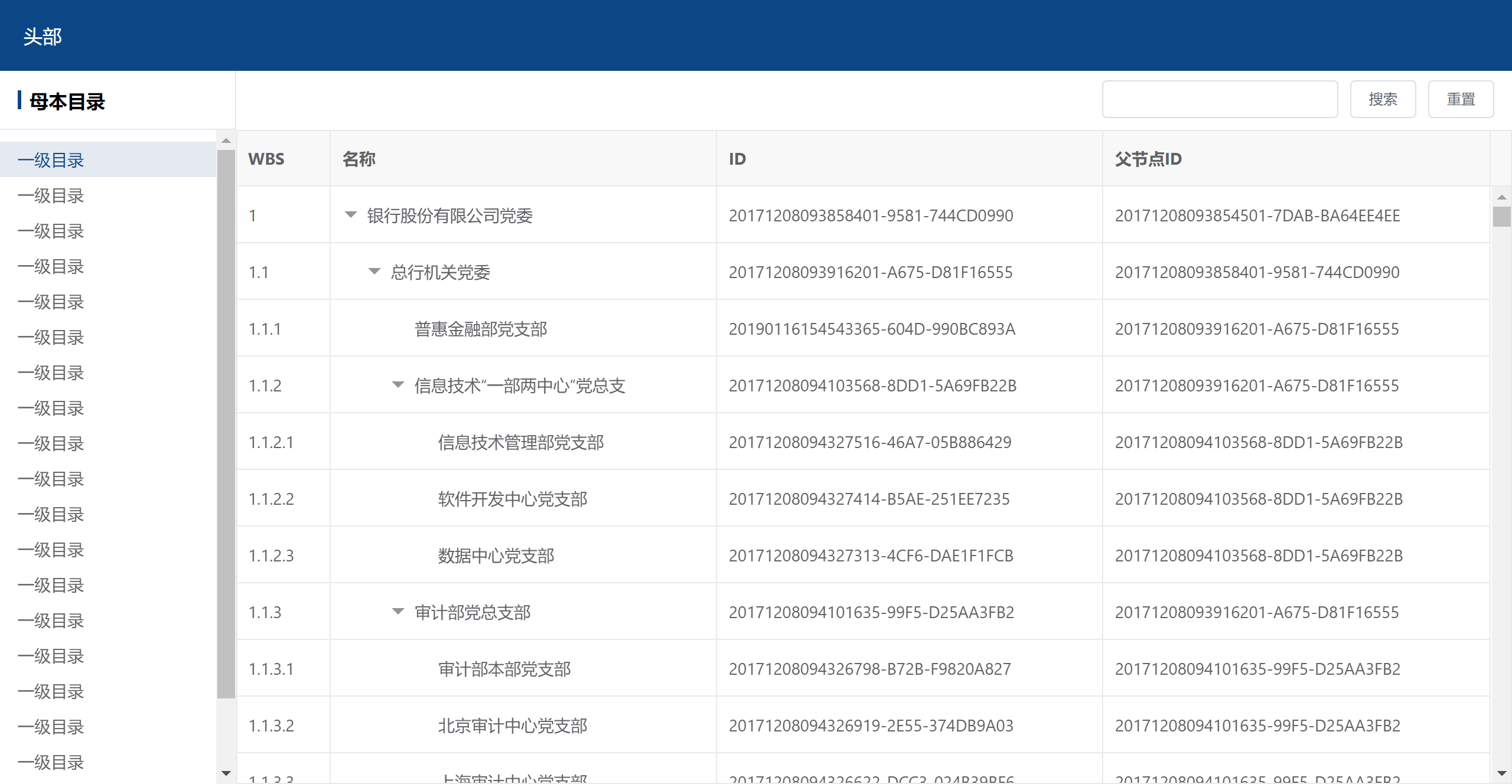Select the 数据中心党支部 row
Screen dimensions: 1512x784
(496, 556)
